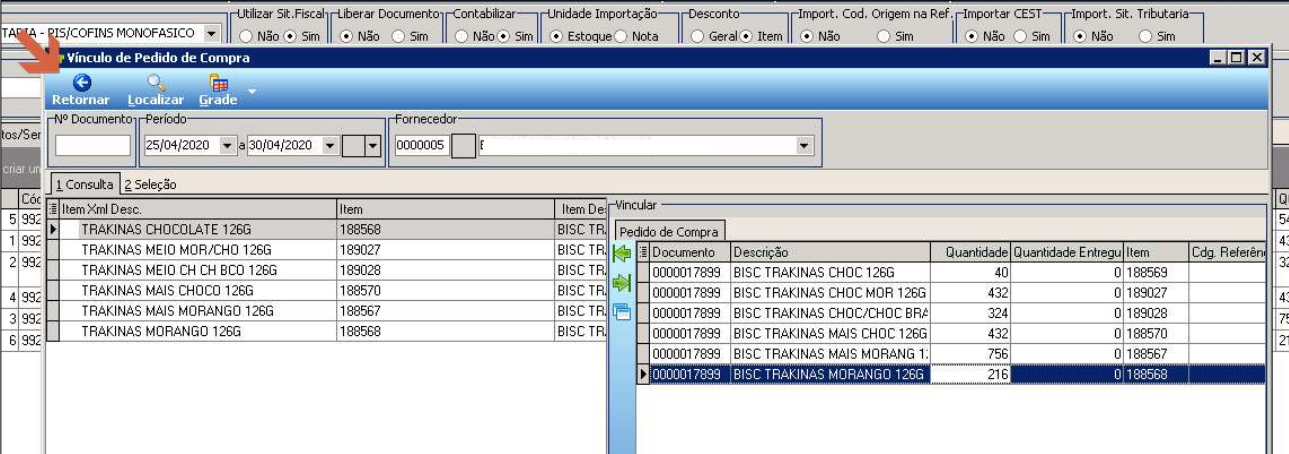The image size is (1289, 454).
Task: Click the Quantidade Entregue column header
Action: (1067, 253)
